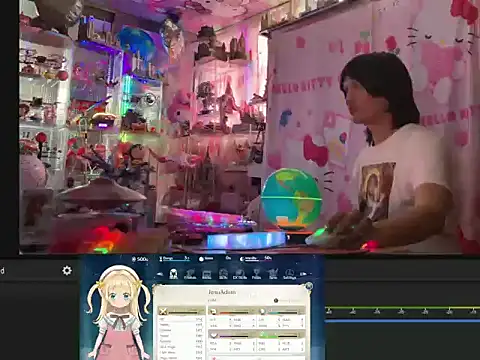Open the Stats character menu icon
The width and height of the screenshot is (480, 360).
[173, 274]
